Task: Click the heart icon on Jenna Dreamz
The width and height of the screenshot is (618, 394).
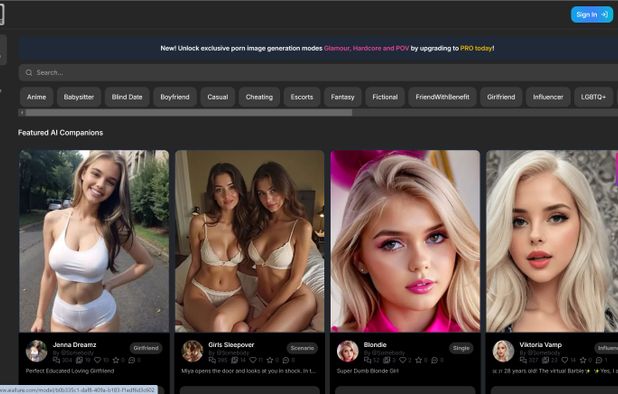Action: [97, 360]
